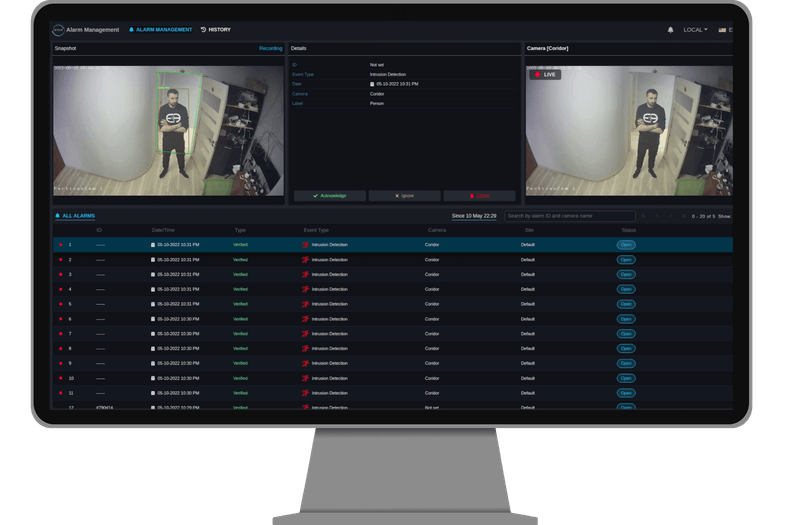
Task: Open the HISTORY tab
Action: click(215, 30)
